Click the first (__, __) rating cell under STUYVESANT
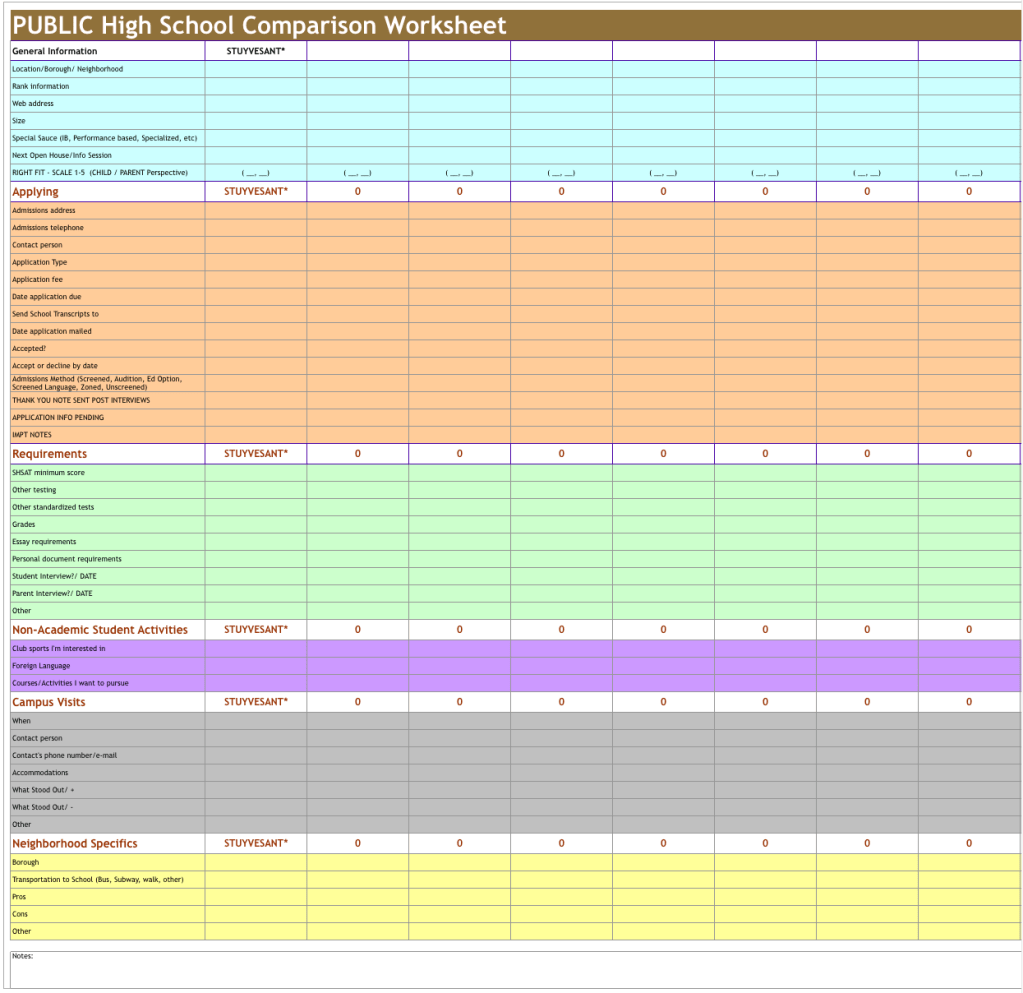Image resolution: width=1023 pixels, height=993 pixels. click(256, 172)
